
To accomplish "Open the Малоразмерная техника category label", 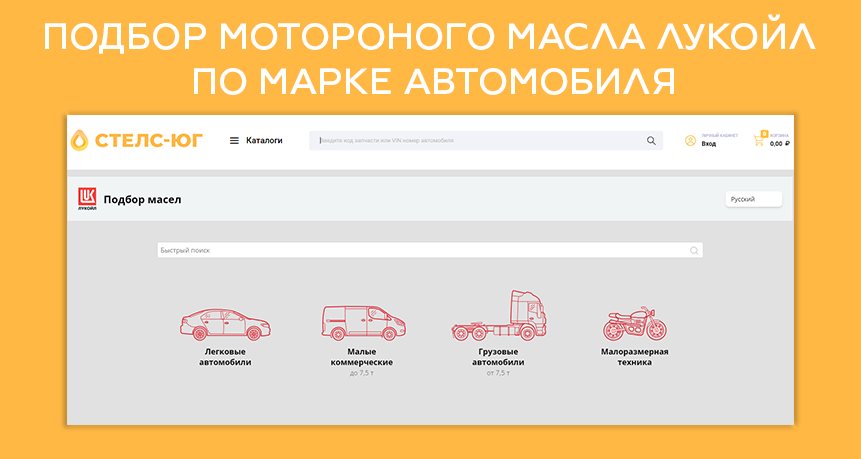I will point(635,357).
